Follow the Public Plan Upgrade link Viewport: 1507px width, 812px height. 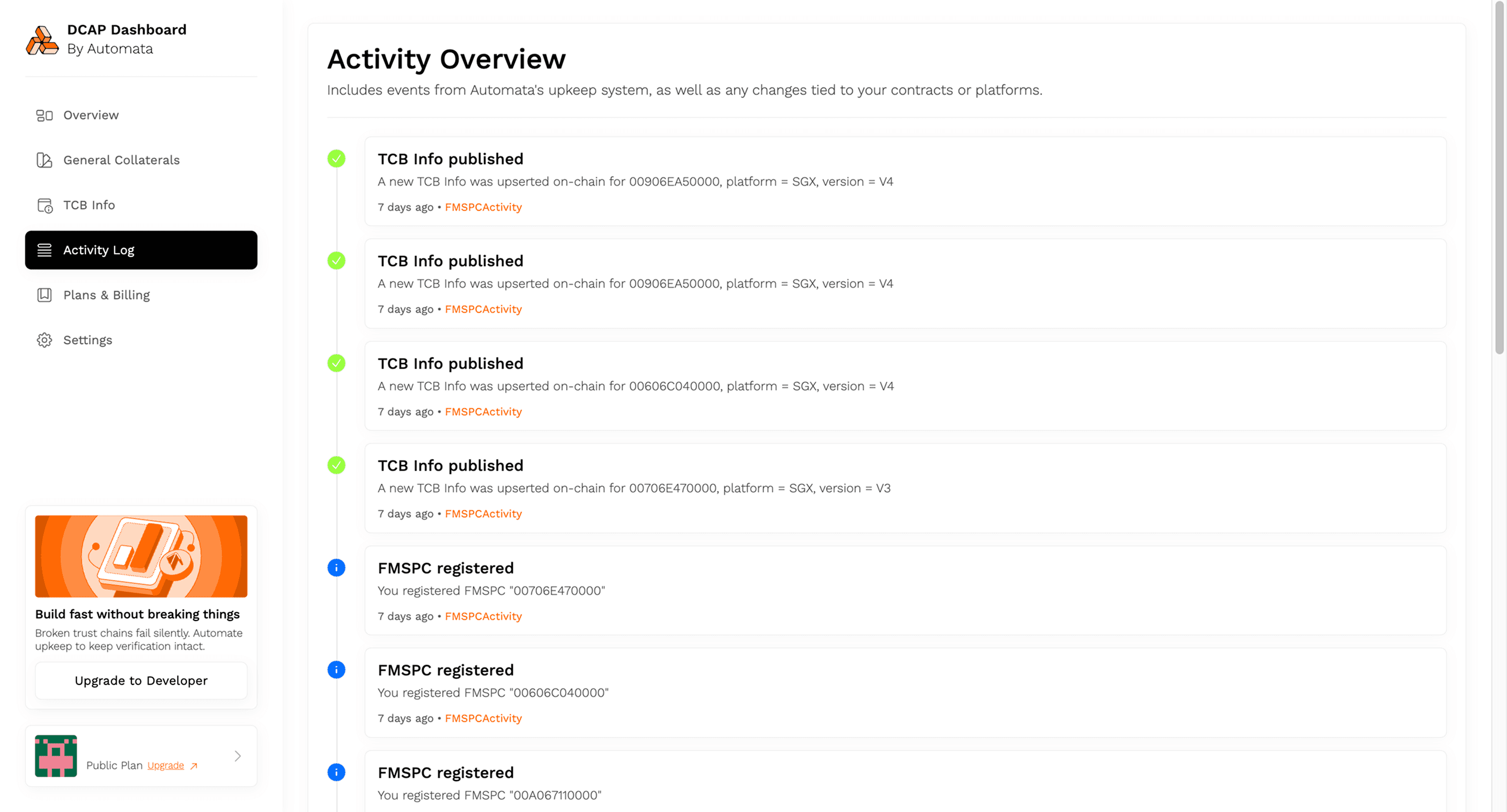tap(165, 765)
